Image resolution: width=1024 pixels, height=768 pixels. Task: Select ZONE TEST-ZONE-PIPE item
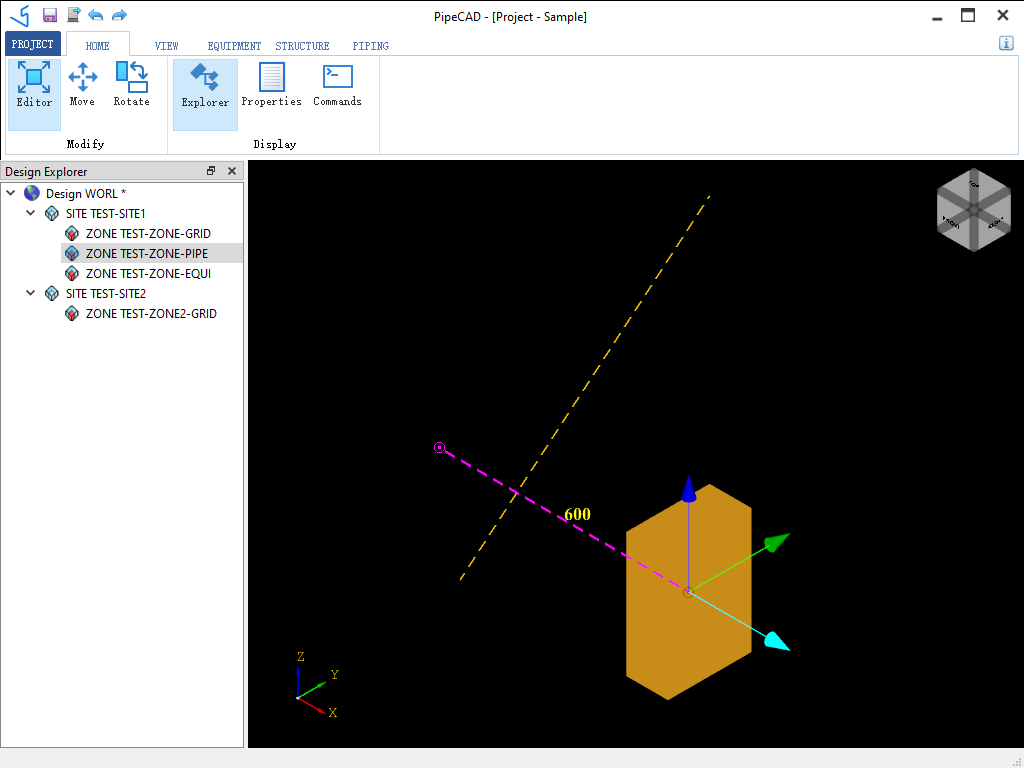coord(147,253)
